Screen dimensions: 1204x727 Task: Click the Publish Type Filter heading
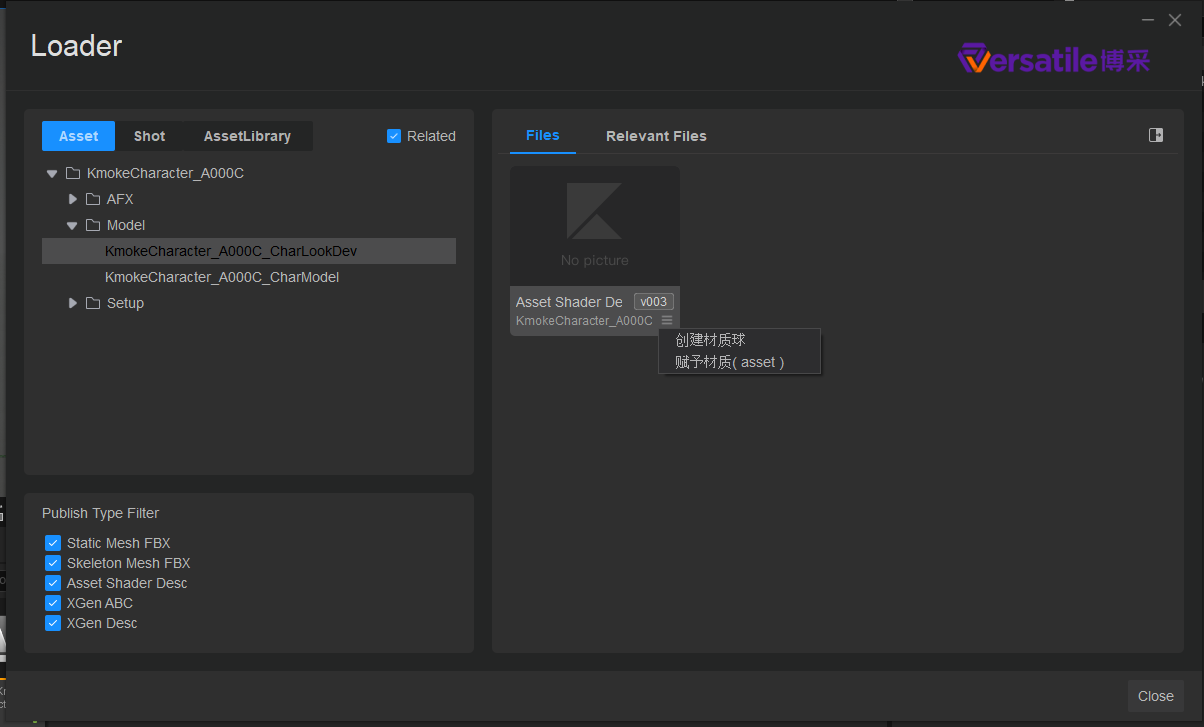[100, 513]
